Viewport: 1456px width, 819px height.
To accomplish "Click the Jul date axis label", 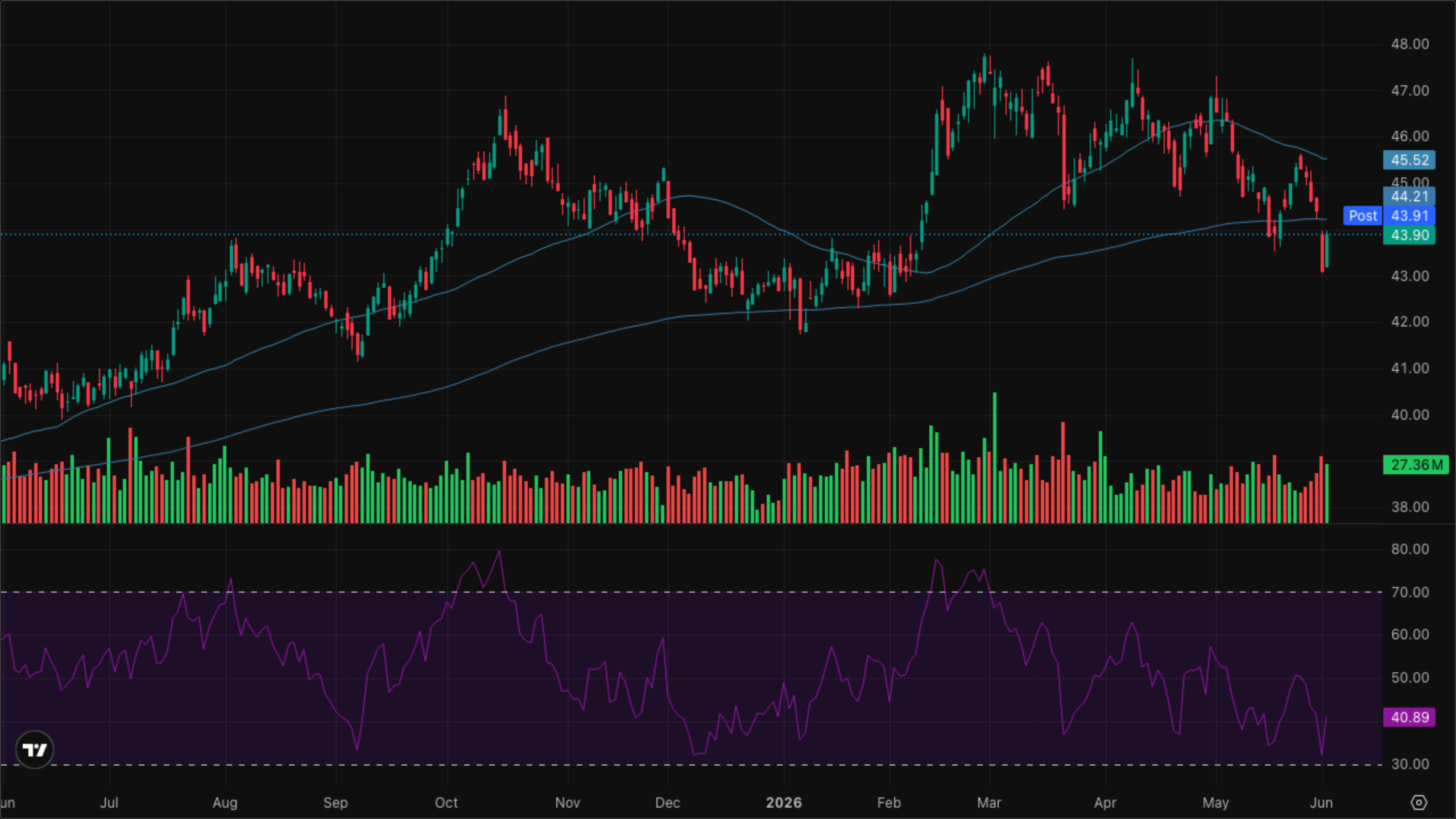I will pyautogui.click(x=109, y=803).
